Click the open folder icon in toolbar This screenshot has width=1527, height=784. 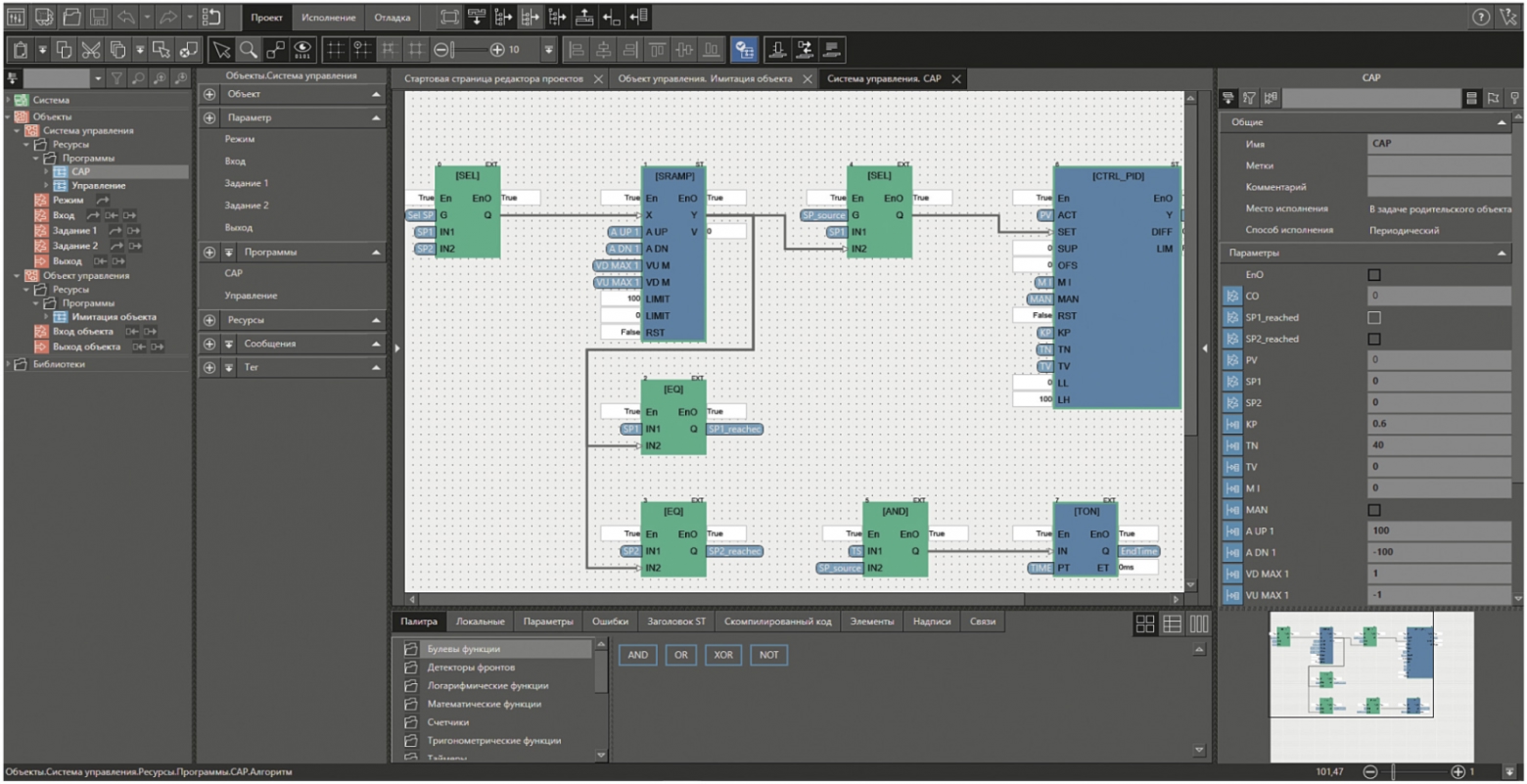71,17
